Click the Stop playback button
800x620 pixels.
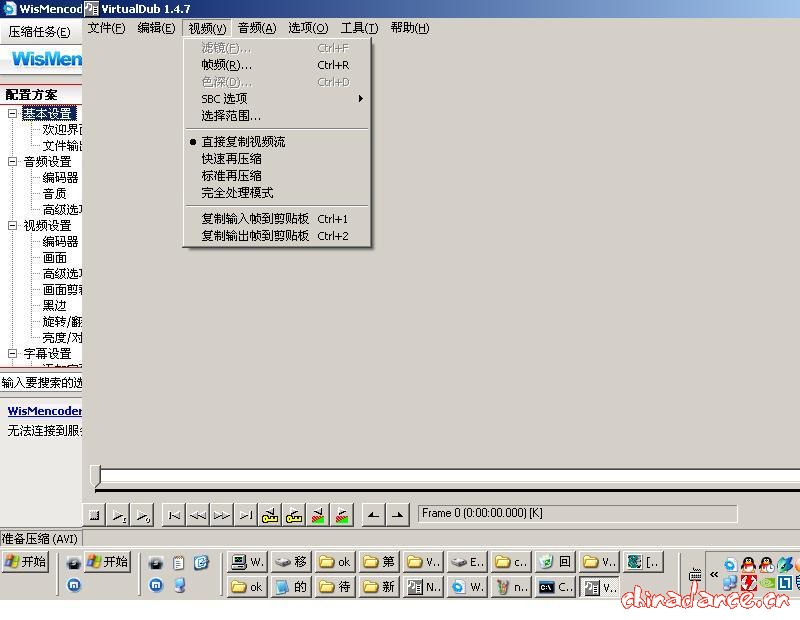pos(94,515)
